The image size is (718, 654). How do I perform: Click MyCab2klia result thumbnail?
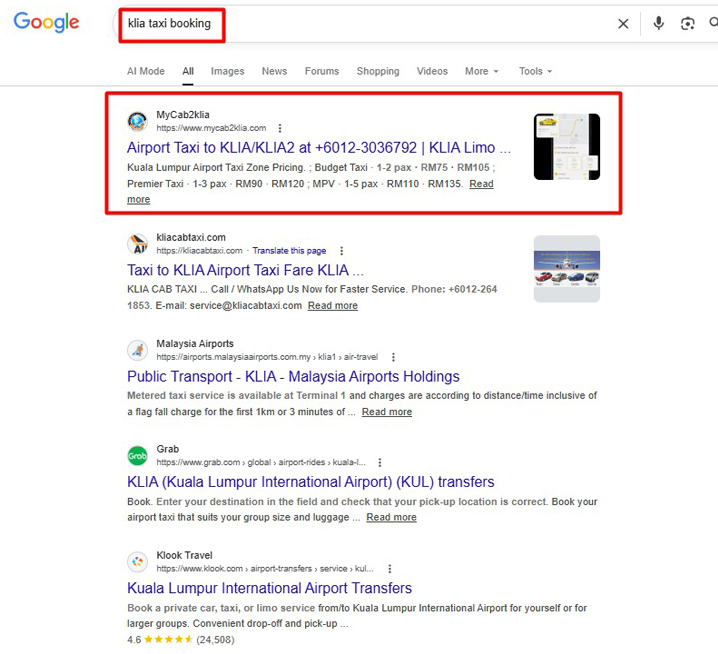point(567,147)
